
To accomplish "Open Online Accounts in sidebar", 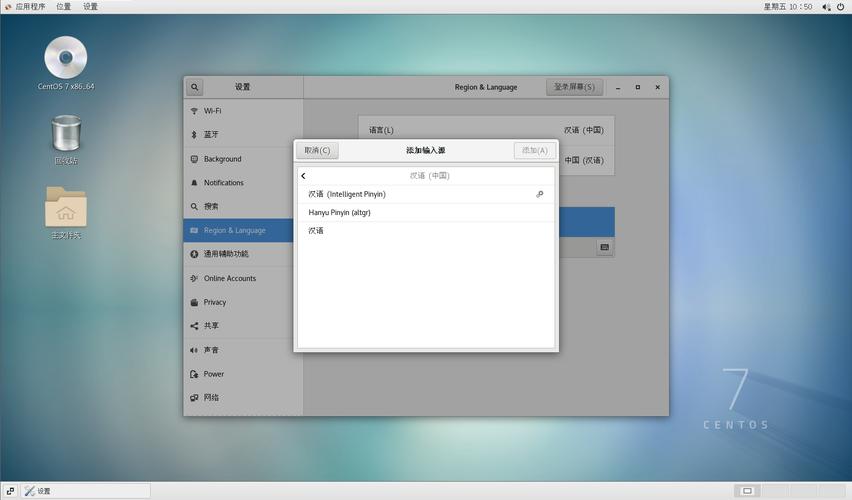I will (x=243, y=278).
